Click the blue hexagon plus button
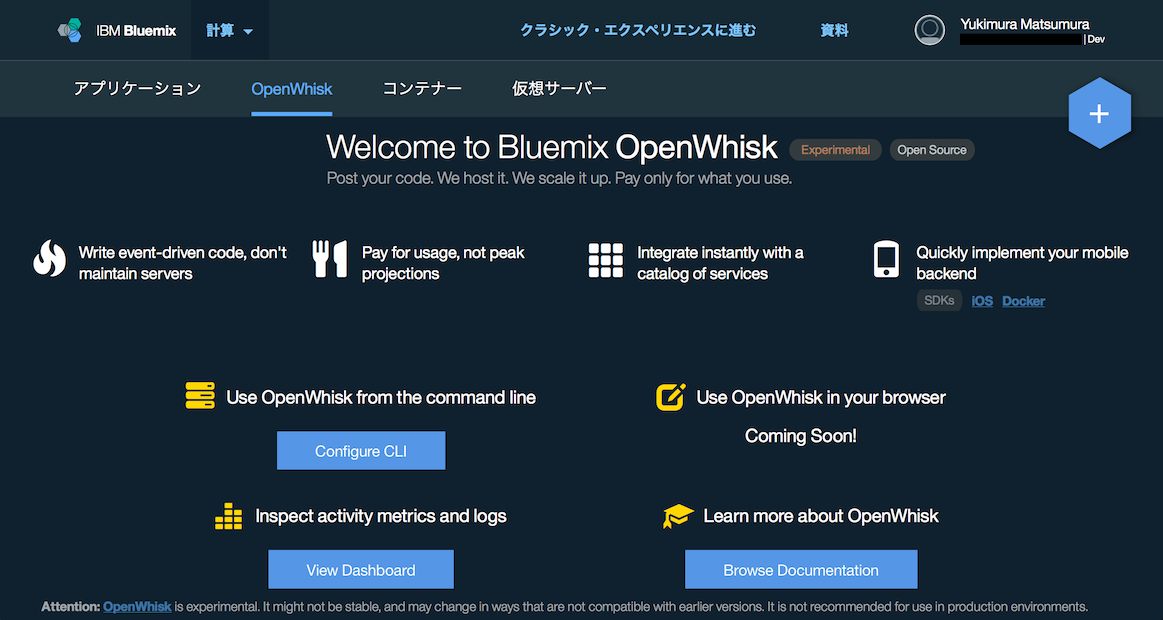The height and width of the screenshot is (620, 1163). 1099,113
